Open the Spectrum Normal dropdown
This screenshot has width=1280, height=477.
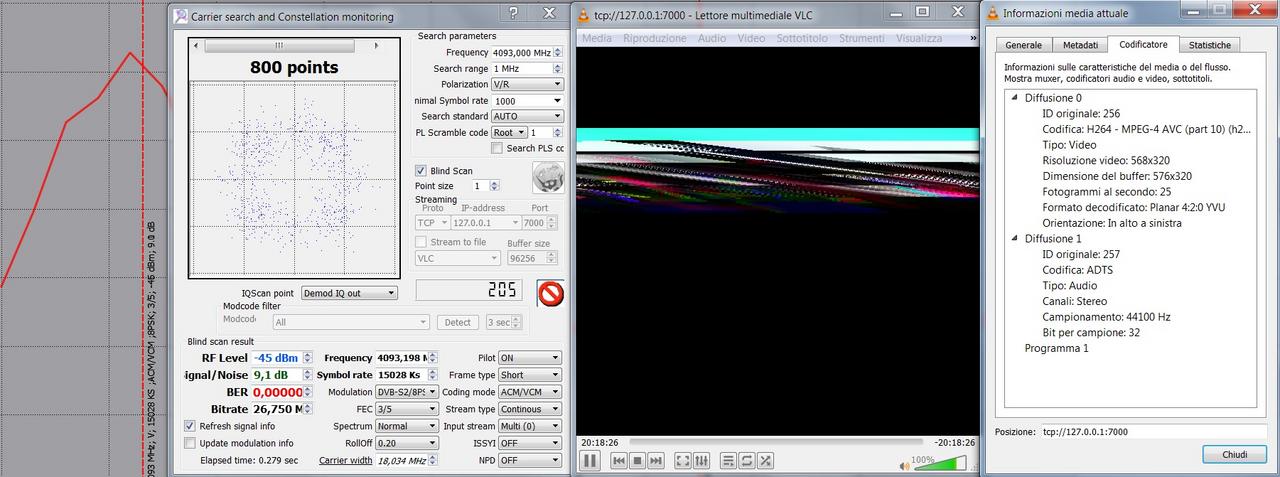click(x=406, y=426)
